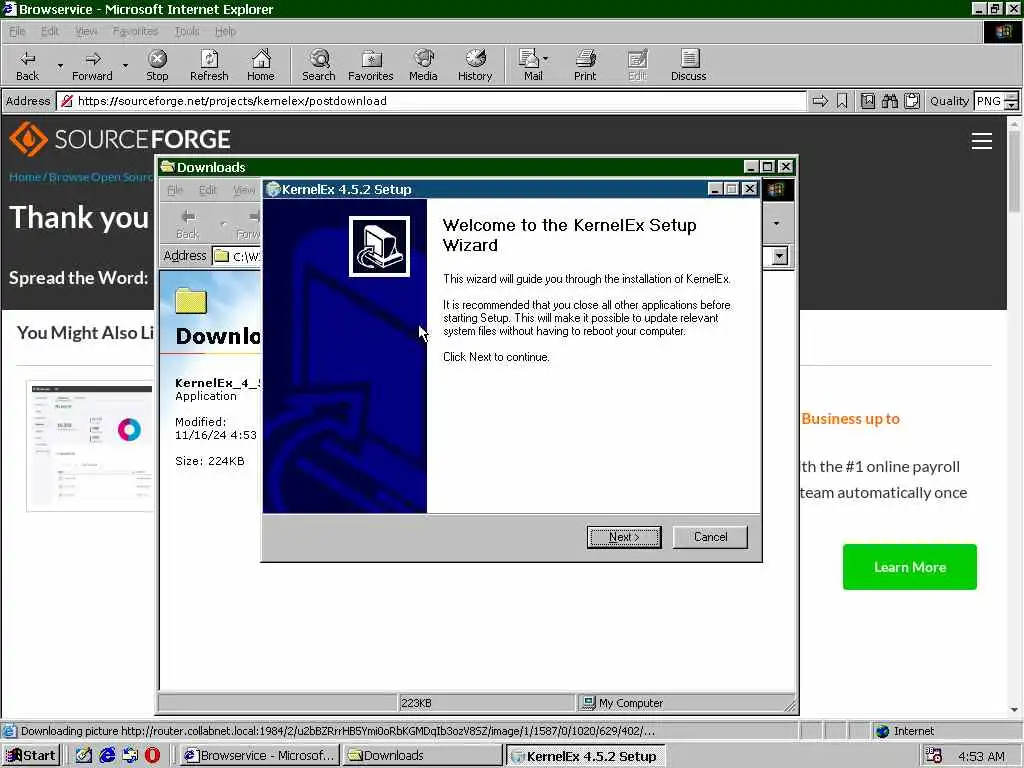Open the File menu in the Downloads window
1024x768 pixels.
(175, 190)
